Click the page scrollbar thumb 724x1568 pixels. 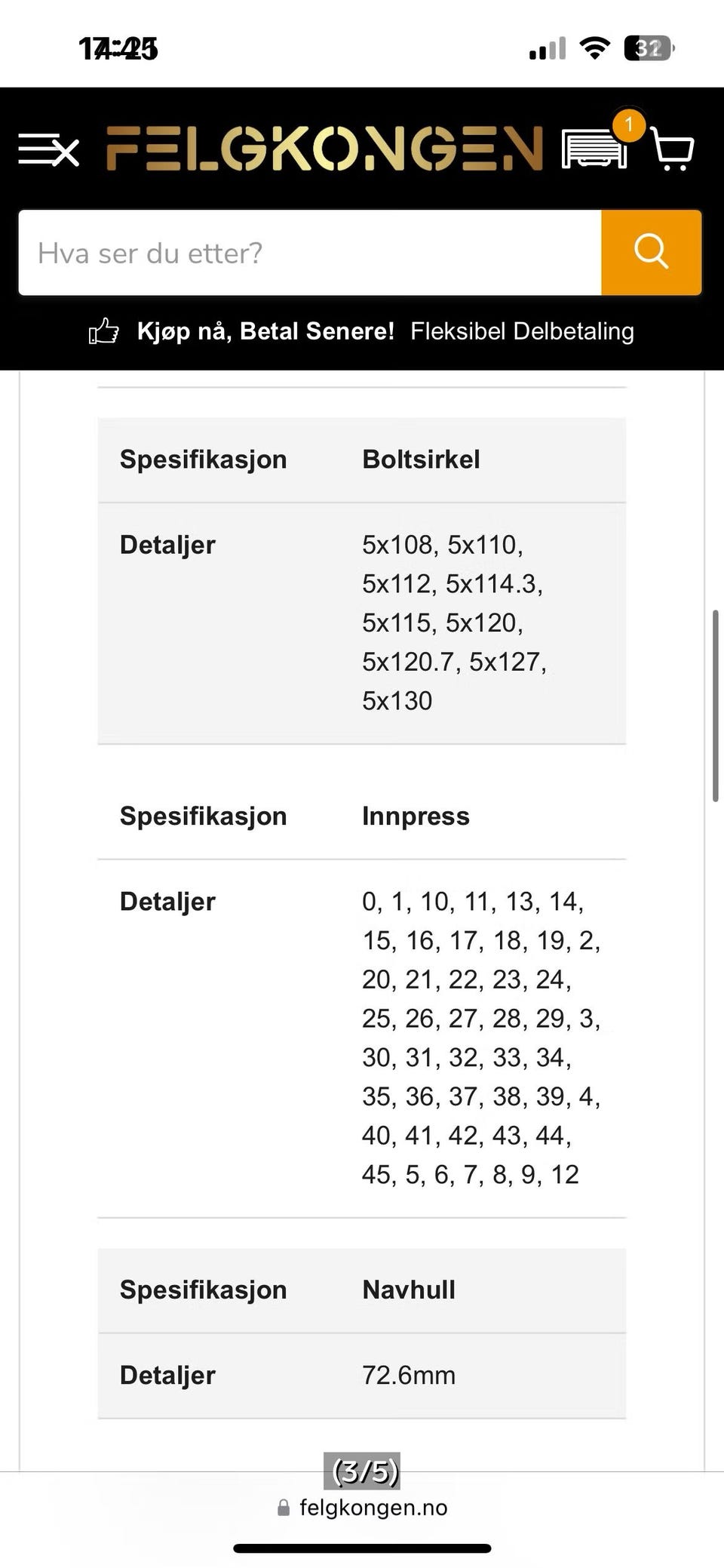point(716,705)
